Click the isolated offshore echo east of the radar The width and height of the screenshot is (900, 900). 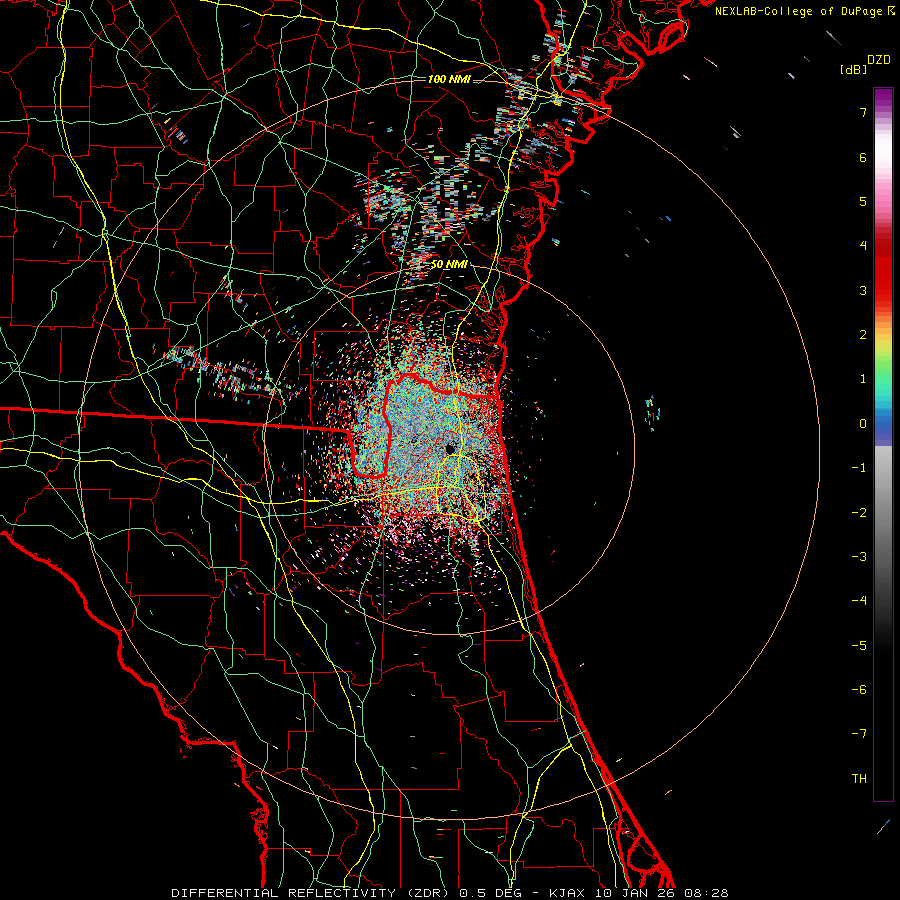point(652,412)
